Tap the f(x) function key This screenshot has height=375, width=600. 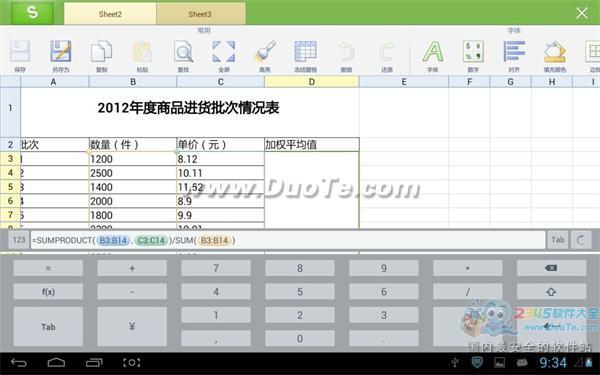tap(48, 292)
